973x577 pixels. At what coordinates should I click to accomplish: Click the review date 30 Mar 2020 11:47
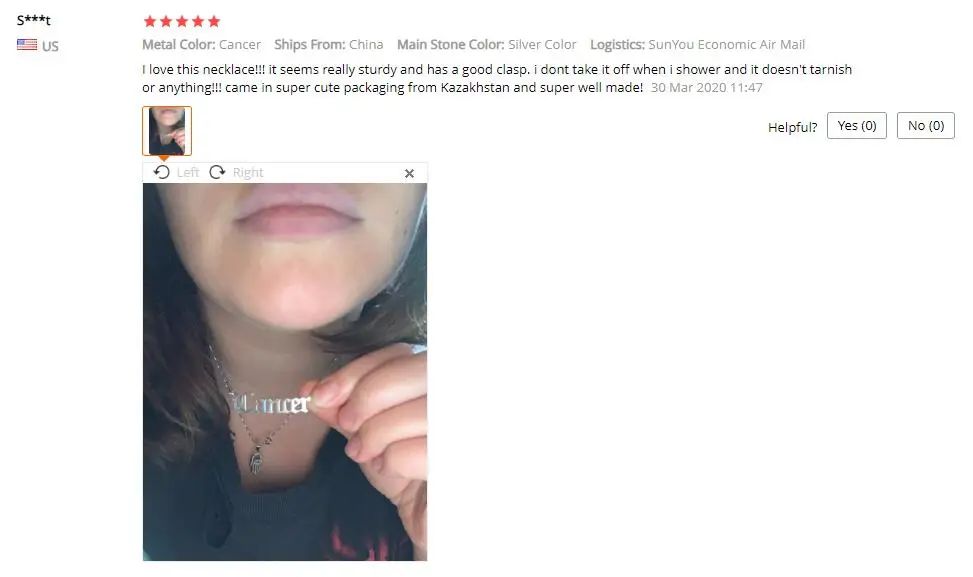[x=706, y=87]
